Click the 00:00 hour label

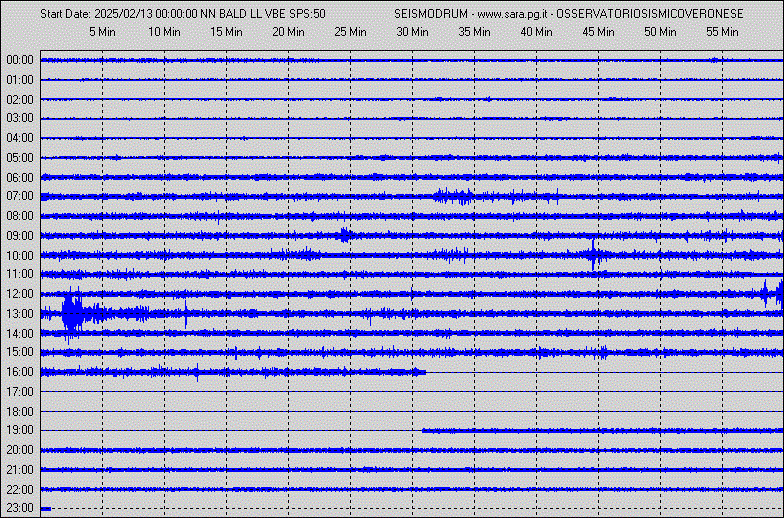pos(20,60)
